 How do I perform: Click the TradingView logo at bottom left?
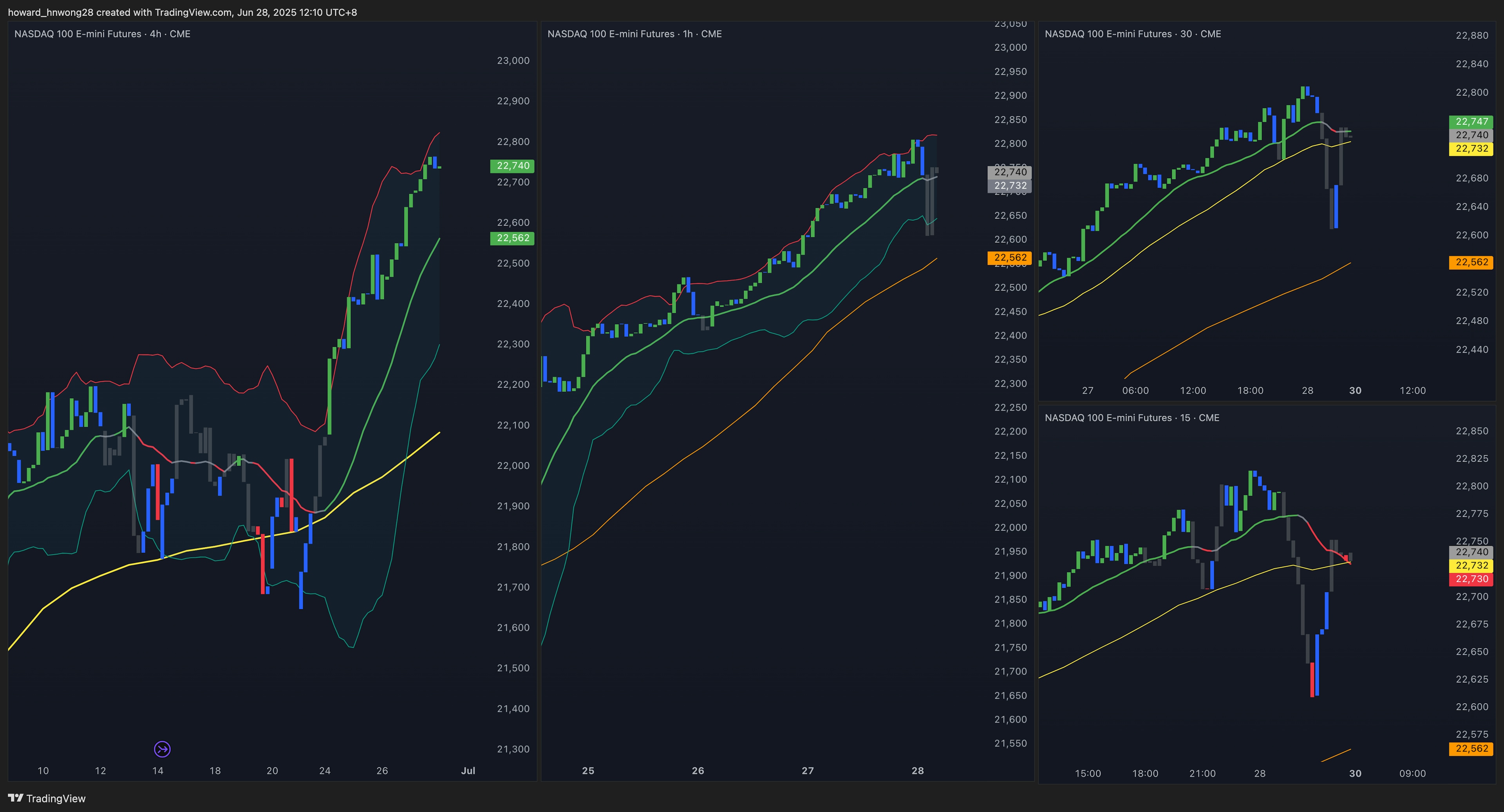47,798
